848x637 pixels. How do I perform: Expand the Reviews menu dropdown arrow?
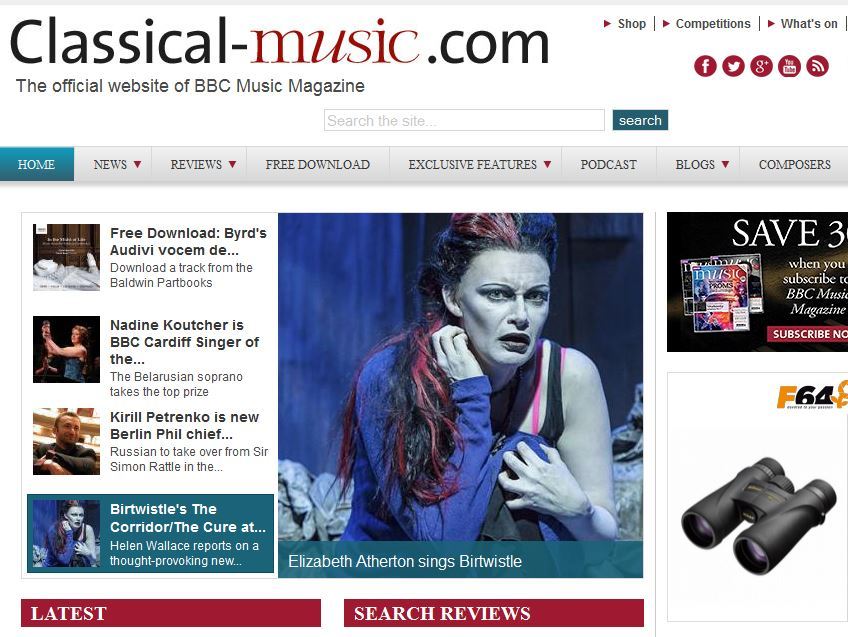233,164
